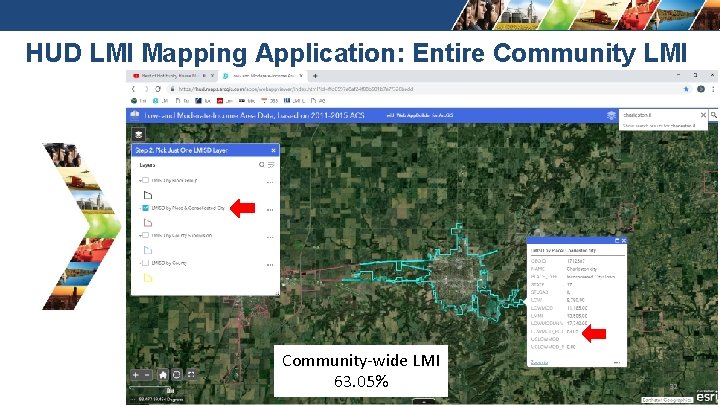Click map scale bar

tap(152, 390)
